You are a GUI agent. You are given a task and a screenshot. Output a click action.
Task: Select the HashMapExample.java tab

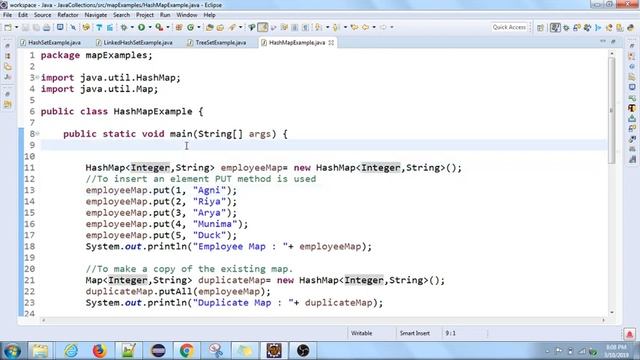[x=297, y=42]
